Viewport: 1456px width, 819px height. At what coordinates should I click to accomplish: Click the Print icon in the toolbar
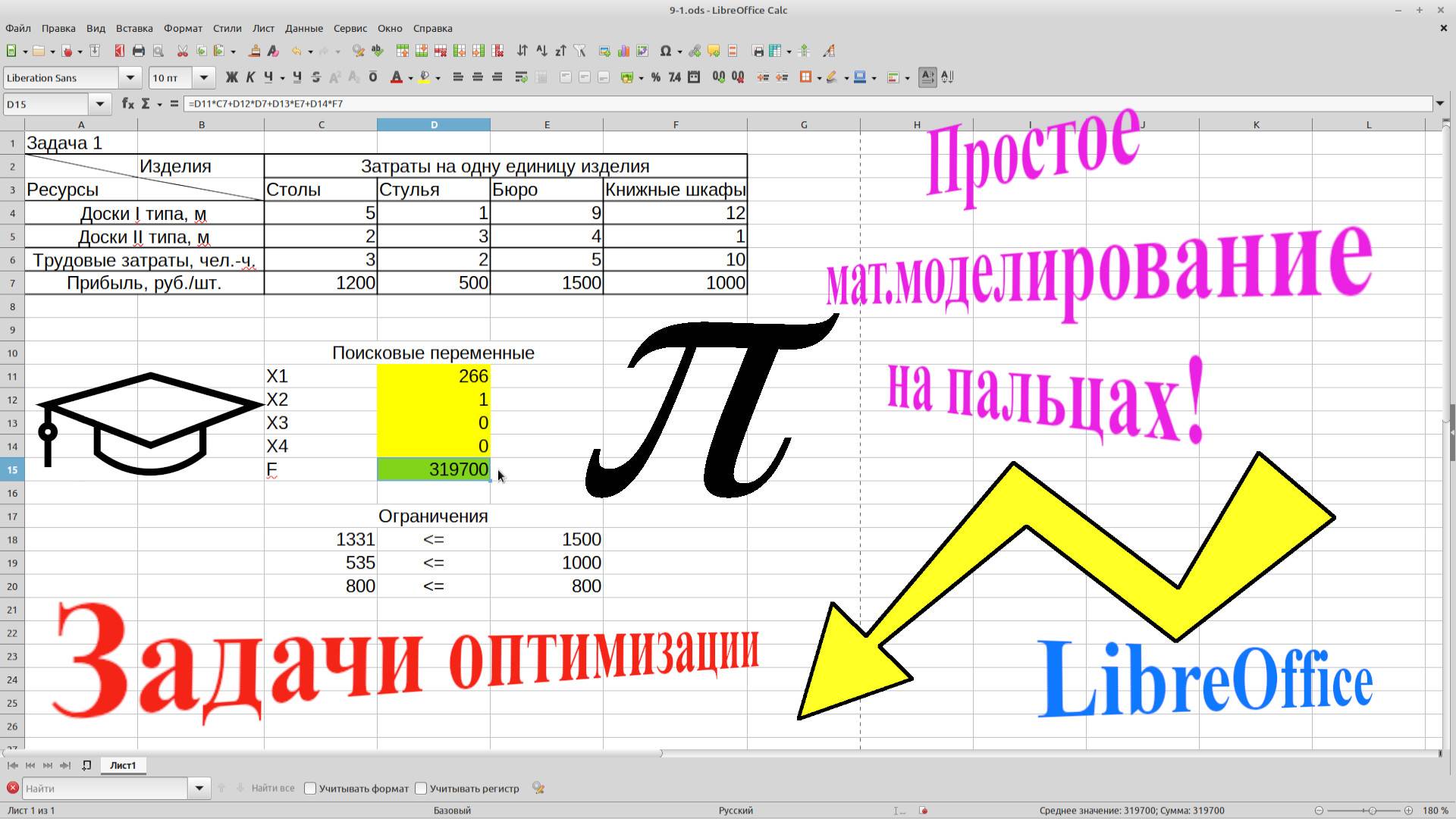138,51
